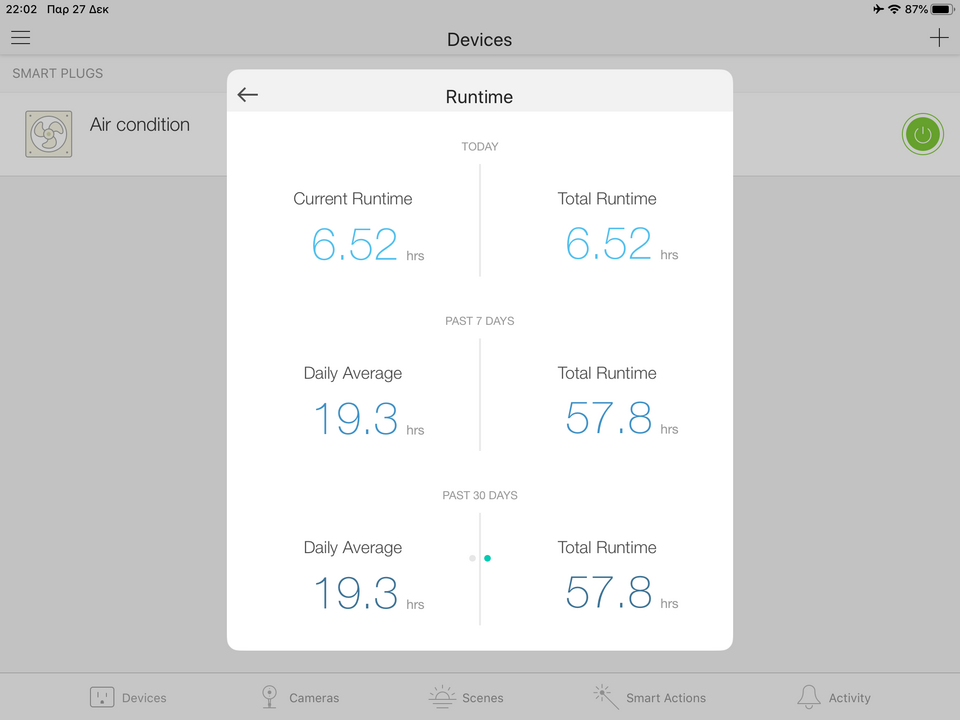Select the Air condition device name

click(x=140, y=124)
